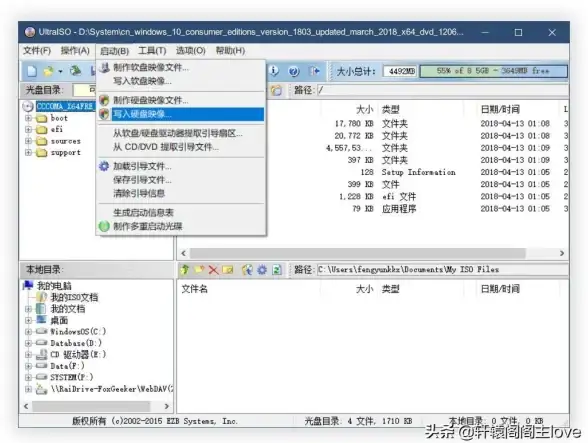Image resolution: width=588 pixels, height=443 pixels.
Task: Select 从软盘/硬盘驱动器提取引导扇区...
Action: tap(181, 133)
